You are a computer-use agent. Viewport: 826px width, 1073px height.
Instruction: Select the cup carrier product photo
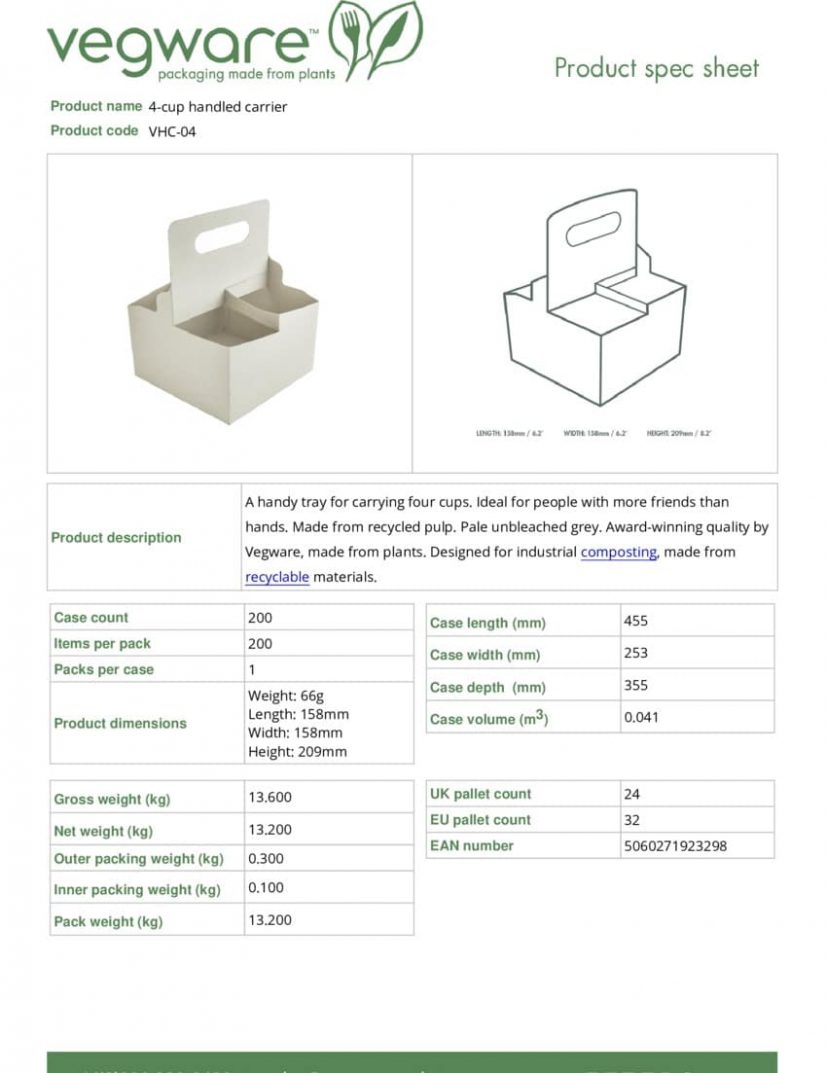[224, 312]
